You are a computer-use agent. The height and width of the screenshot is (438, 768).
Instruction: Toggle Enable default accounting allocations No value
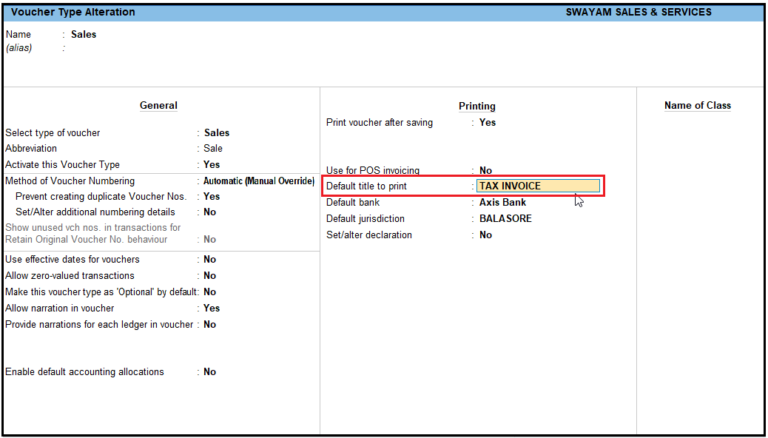210,372
